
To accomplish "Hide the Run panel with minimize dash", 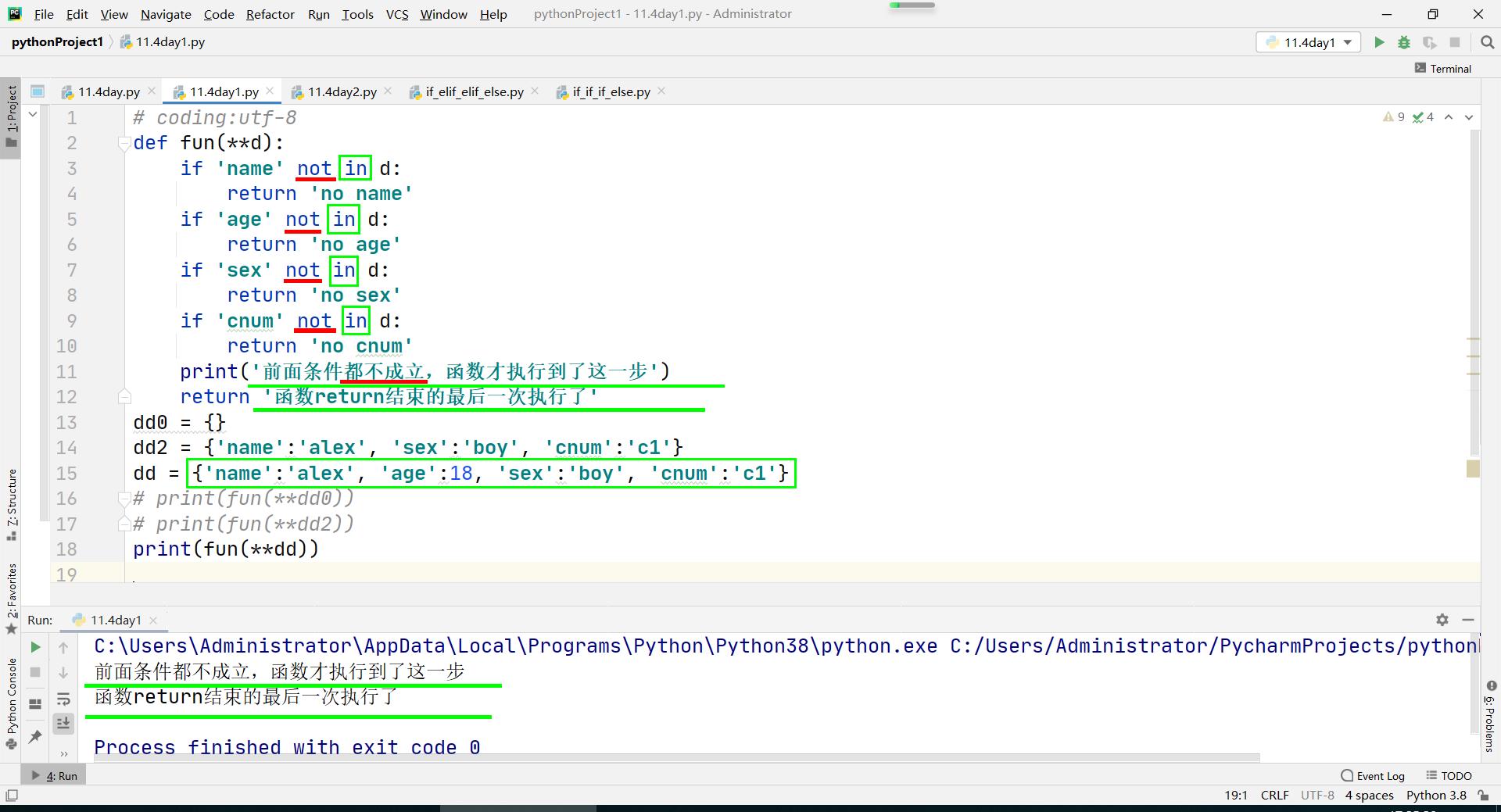I will 1468,620.
